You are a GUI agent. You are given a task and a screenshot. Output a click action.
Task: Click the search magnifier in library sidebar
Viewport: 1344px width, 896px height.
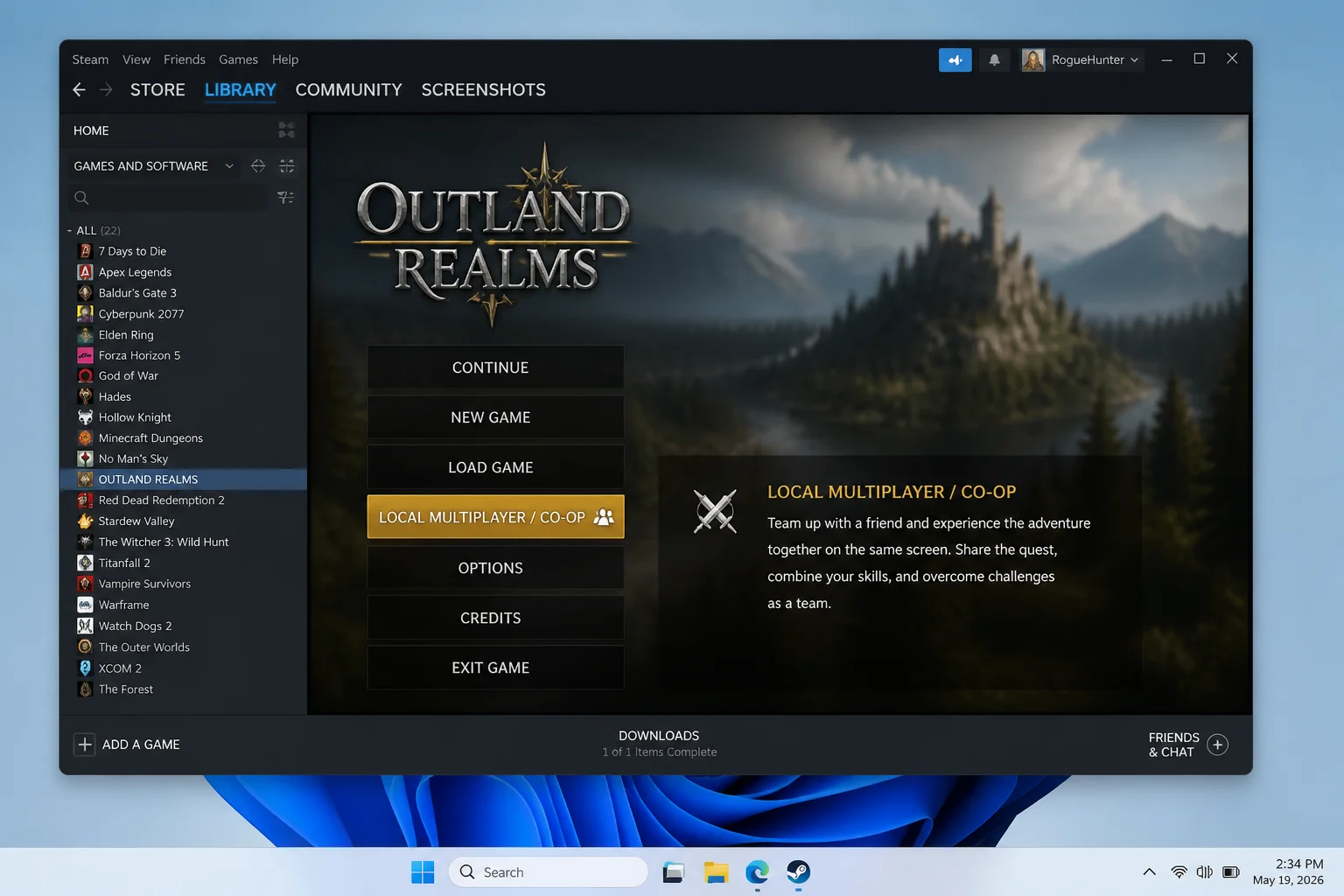[x=81, y=198]
